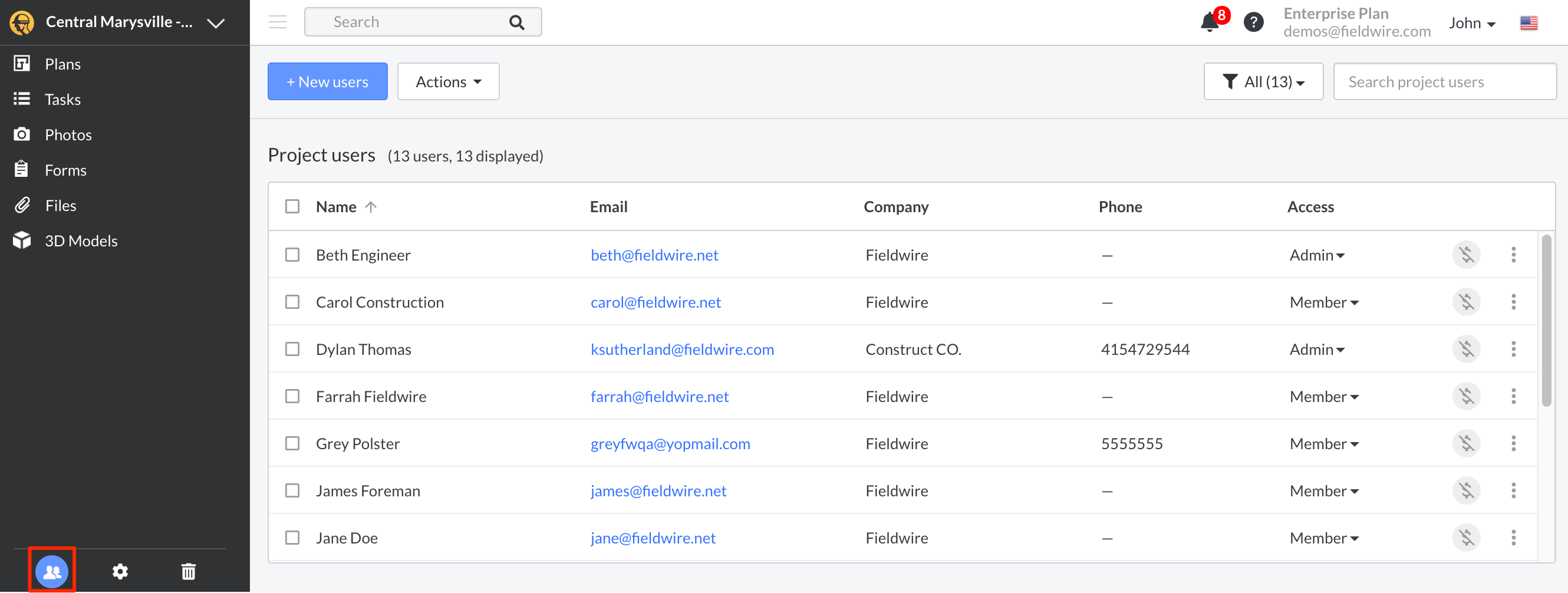Image resolution: width=1568 pixels, height=593 pixels.
Task: Open the All (13) filter dropdown
Action: tap(1263, 81)
